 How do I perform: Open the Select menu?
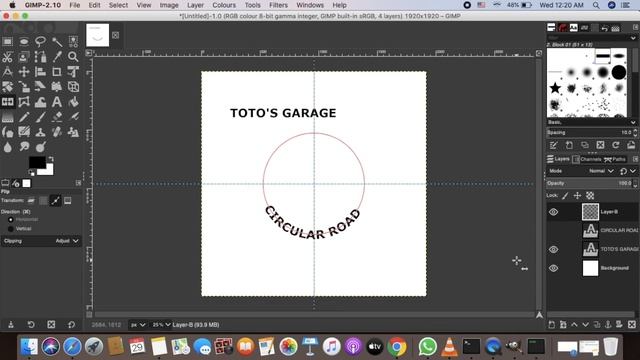tap(118, 5)
